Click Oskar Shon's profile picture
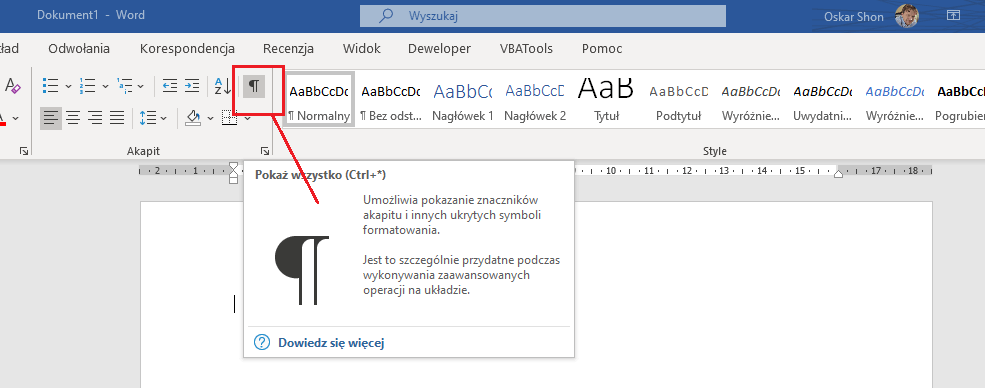The width and height of the screenshot is (985, 388). pos(907,16)
